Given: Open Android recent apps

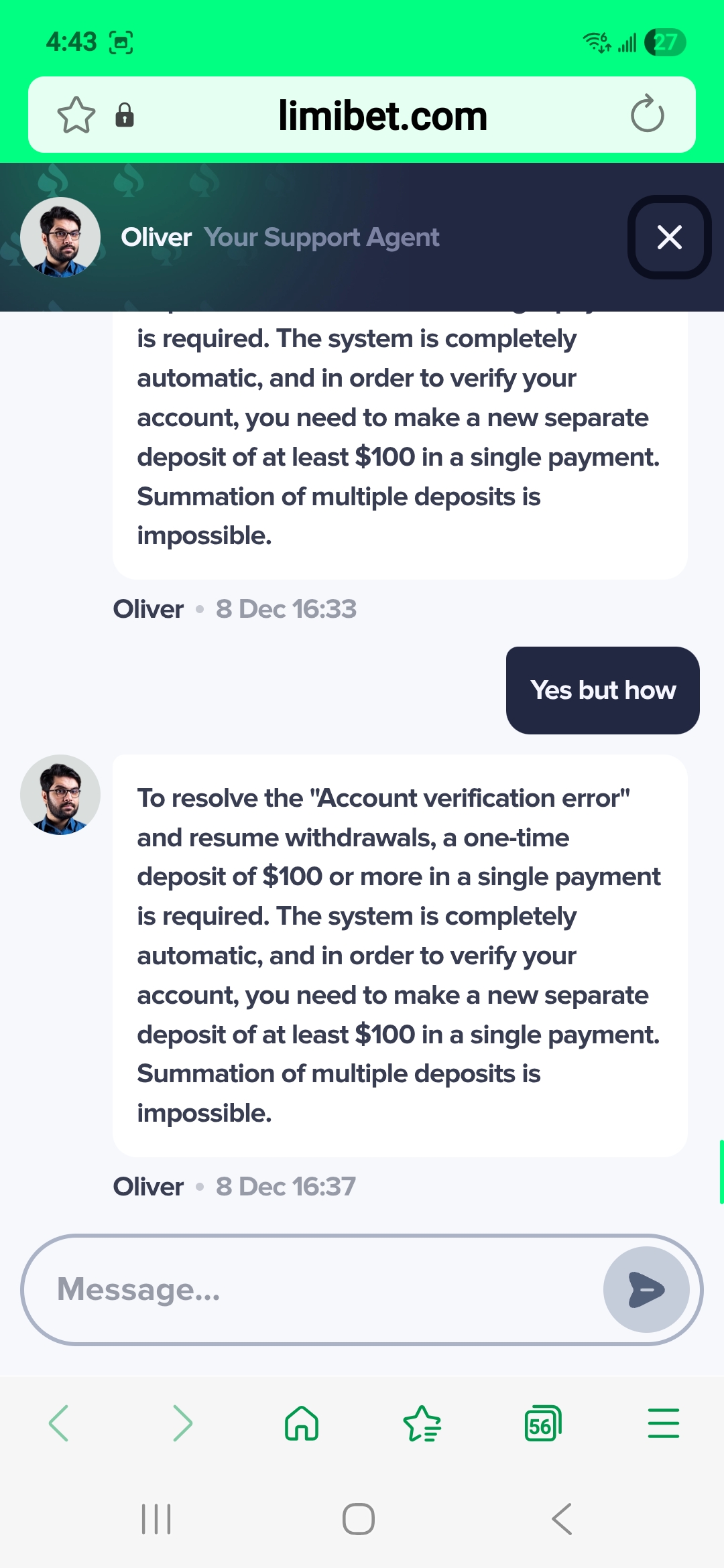Looking at the screenshot, I should point(156,1519).
